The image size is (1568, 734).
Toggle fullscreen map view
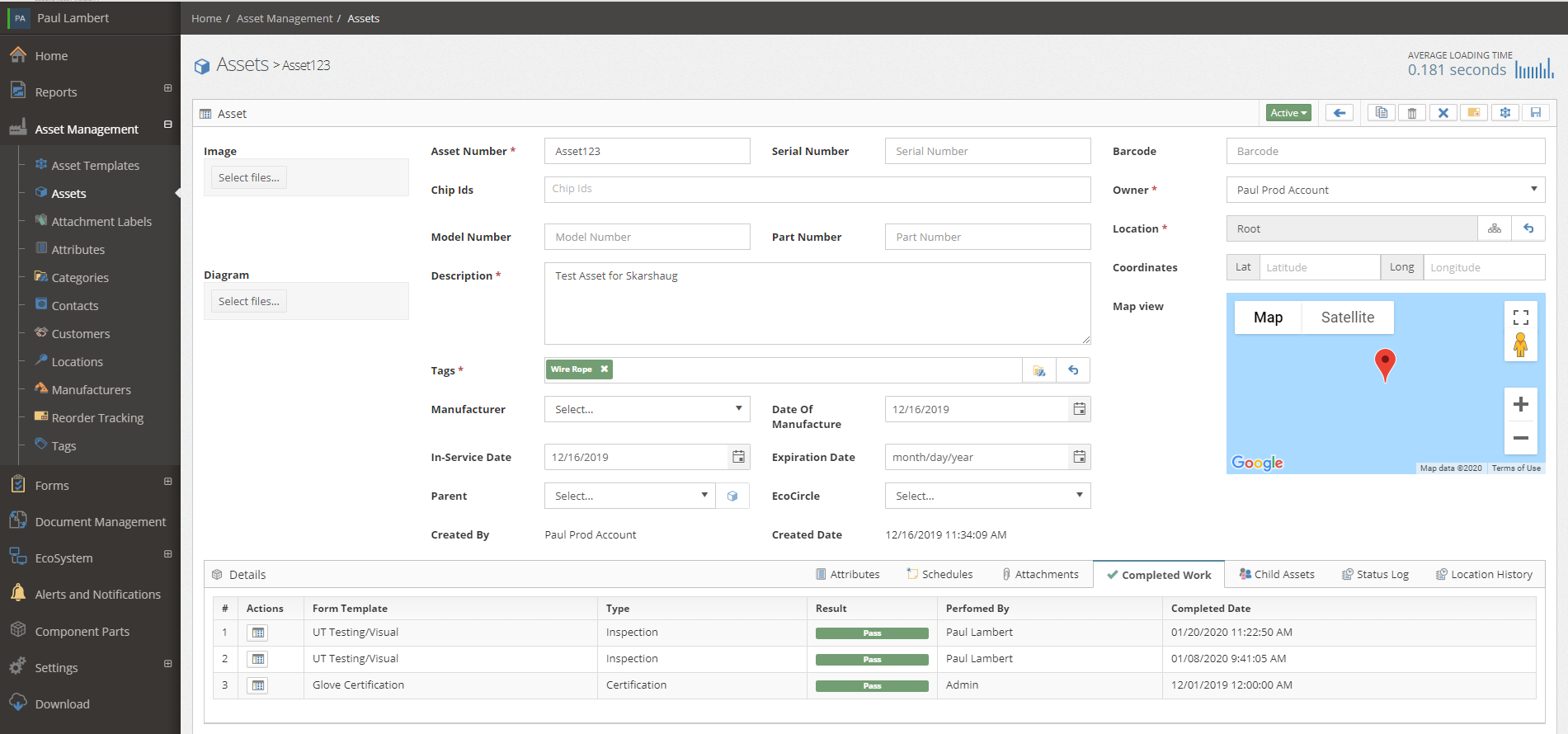tap(1520, 318)
